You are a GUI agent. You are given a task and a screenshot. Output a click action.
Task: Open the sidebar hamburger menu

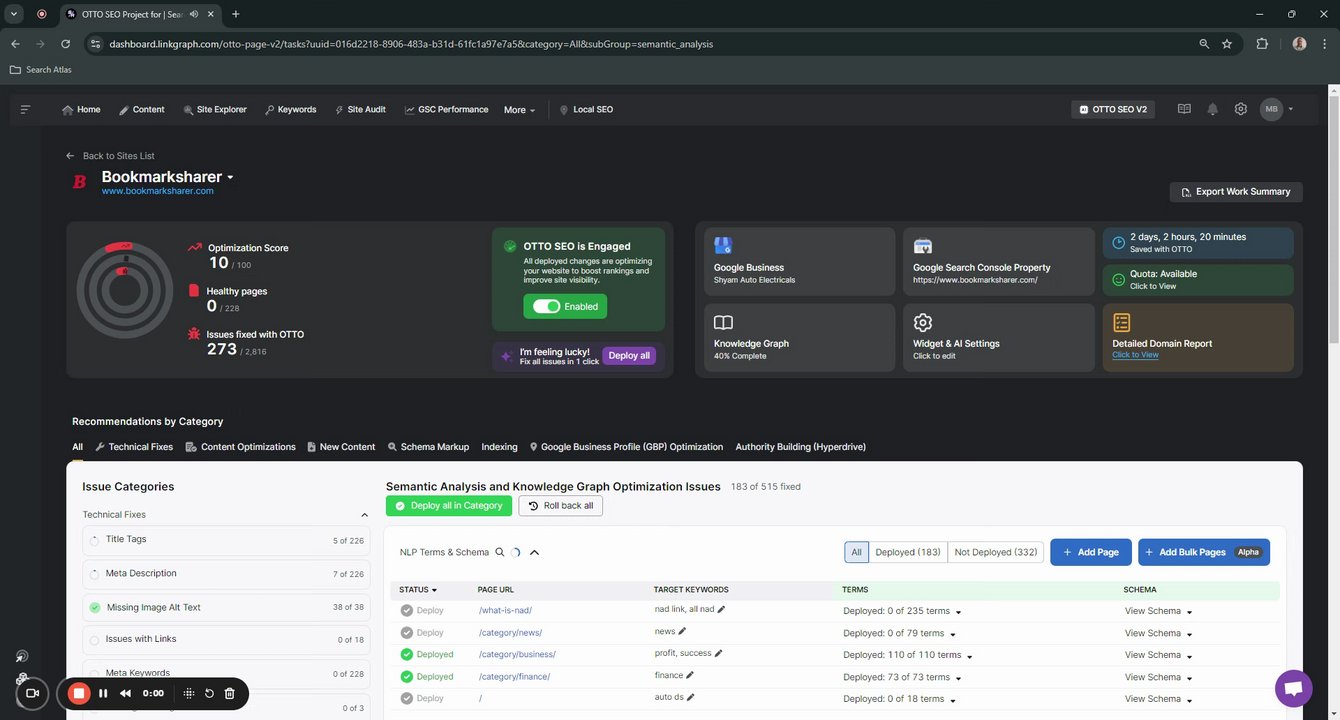[x=25, y=110]
